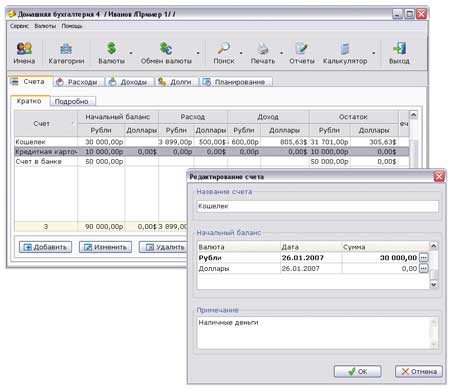Viewport: 450px width, 389px height.
Task: Open ellipsis button for Рубли sum
Action: point(423,258)
